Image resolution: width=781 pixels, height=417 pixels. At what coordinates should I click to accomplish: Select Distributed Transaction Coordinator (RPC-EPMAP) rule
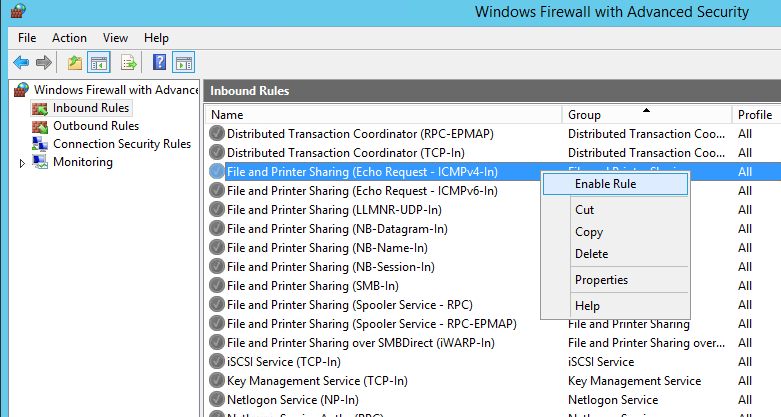click(x=360, y=134)
